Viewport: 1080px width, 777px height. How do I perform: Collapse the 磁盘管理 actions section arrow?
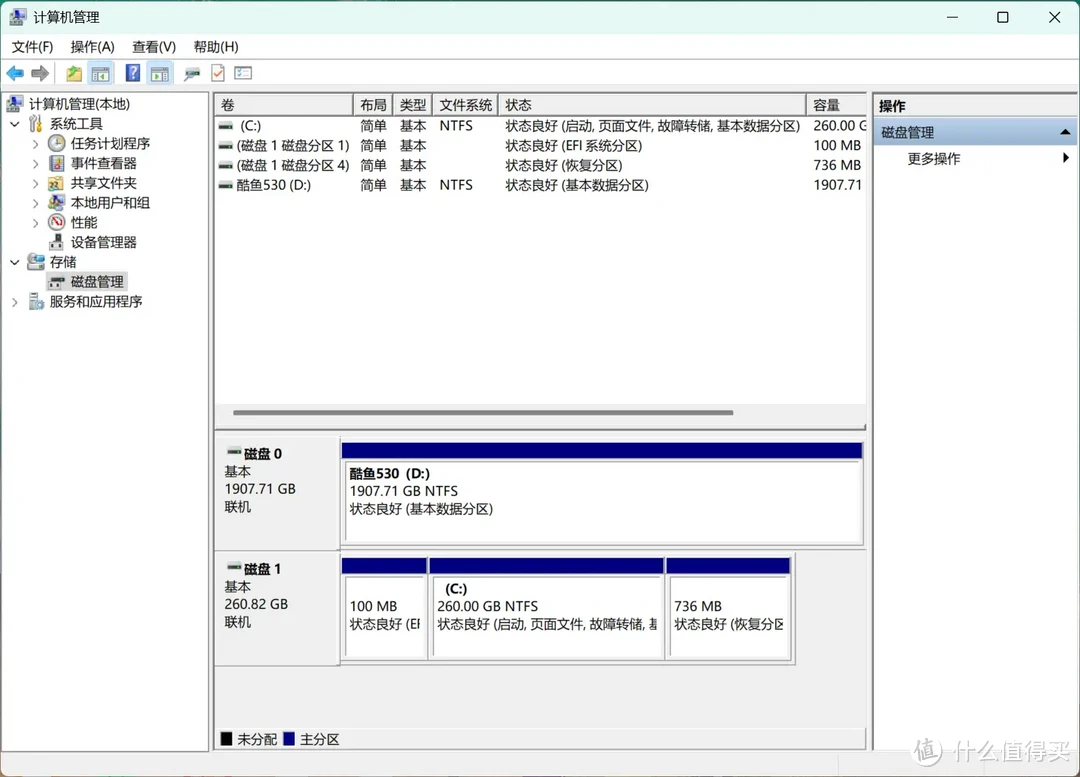(x=1065, y=132)
